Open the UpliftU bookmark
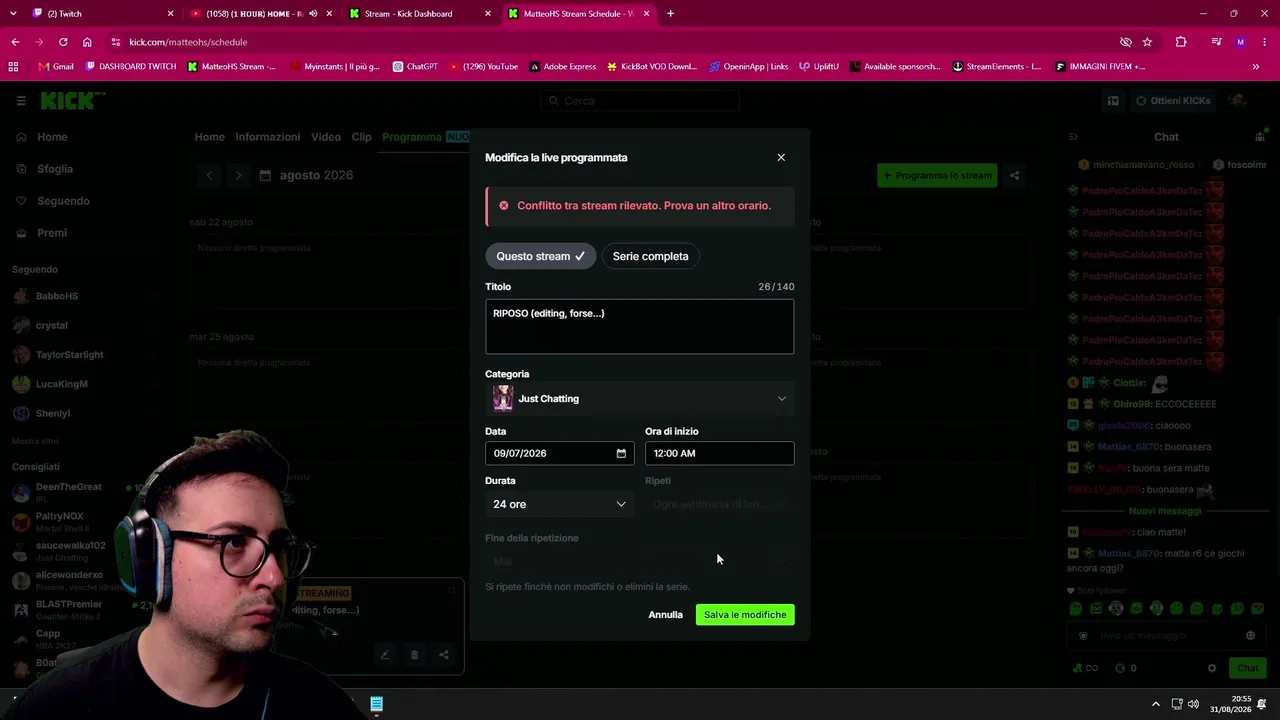This screenshot has height=720, width=1280. 818,67
